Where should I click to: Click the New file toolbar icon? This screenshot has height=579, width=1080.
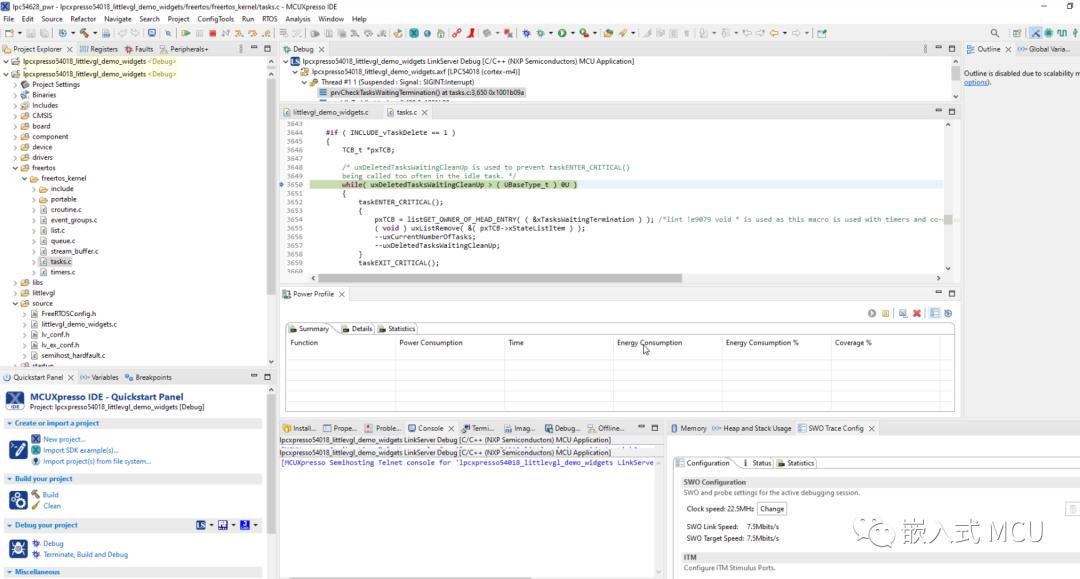point(9,33)
